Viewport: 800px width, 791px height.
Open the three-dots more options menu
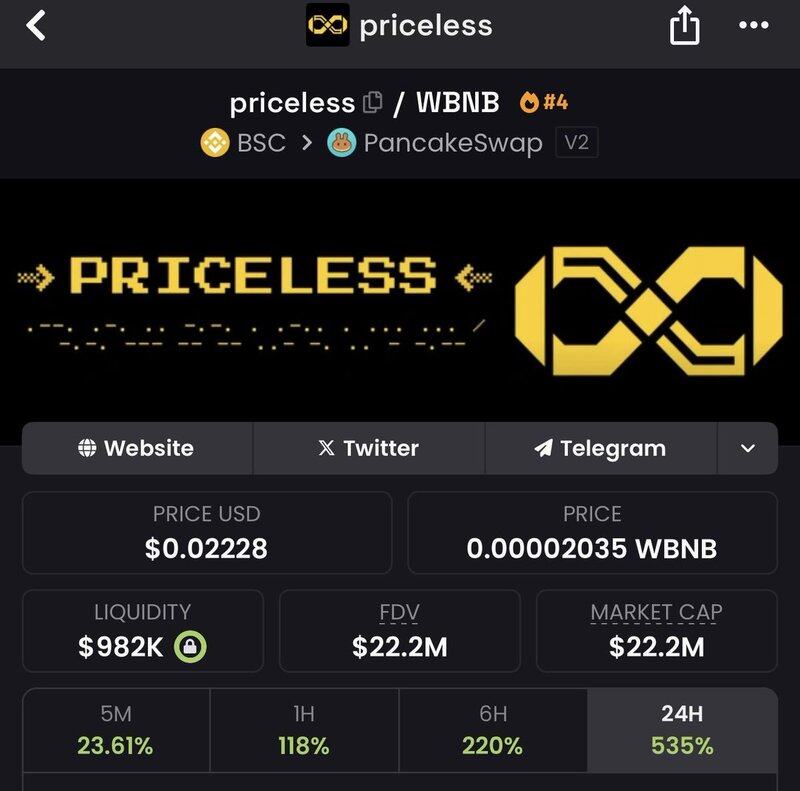(753, 26)
